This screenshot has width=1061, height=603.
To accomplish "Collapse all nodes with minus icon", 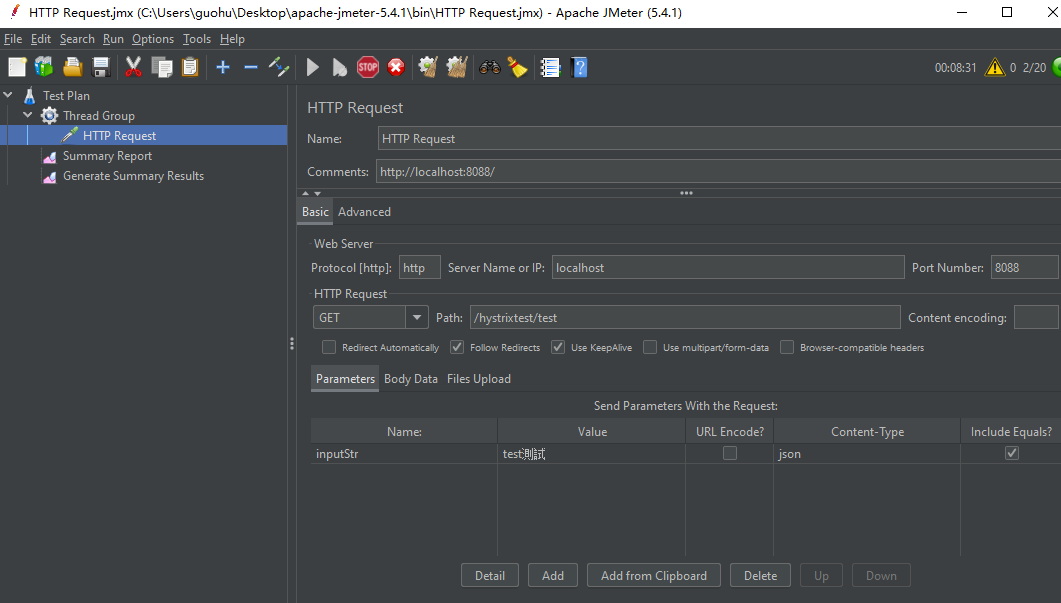I will pyautogui.click(x=251, y=67).
